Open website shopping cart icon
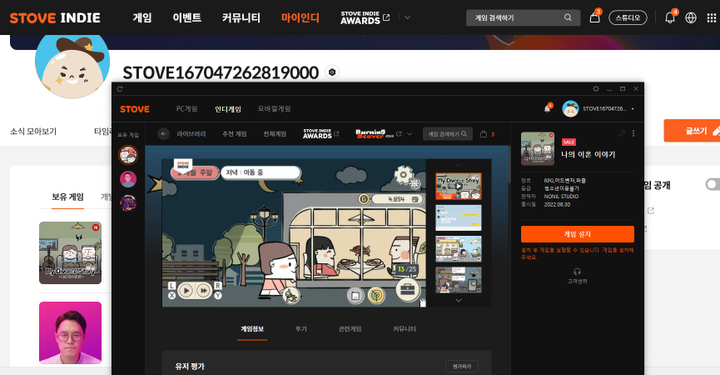 coord(595,18)
